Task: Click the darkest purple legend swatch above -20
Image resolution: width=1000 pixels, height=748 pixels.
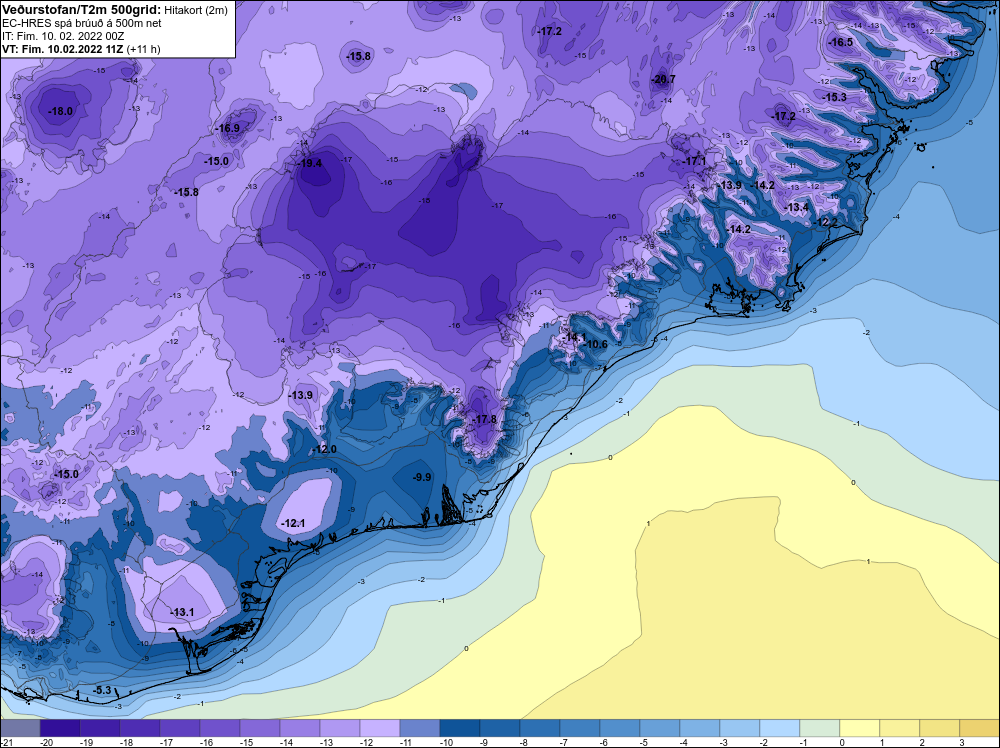Action: click(60, 728)
